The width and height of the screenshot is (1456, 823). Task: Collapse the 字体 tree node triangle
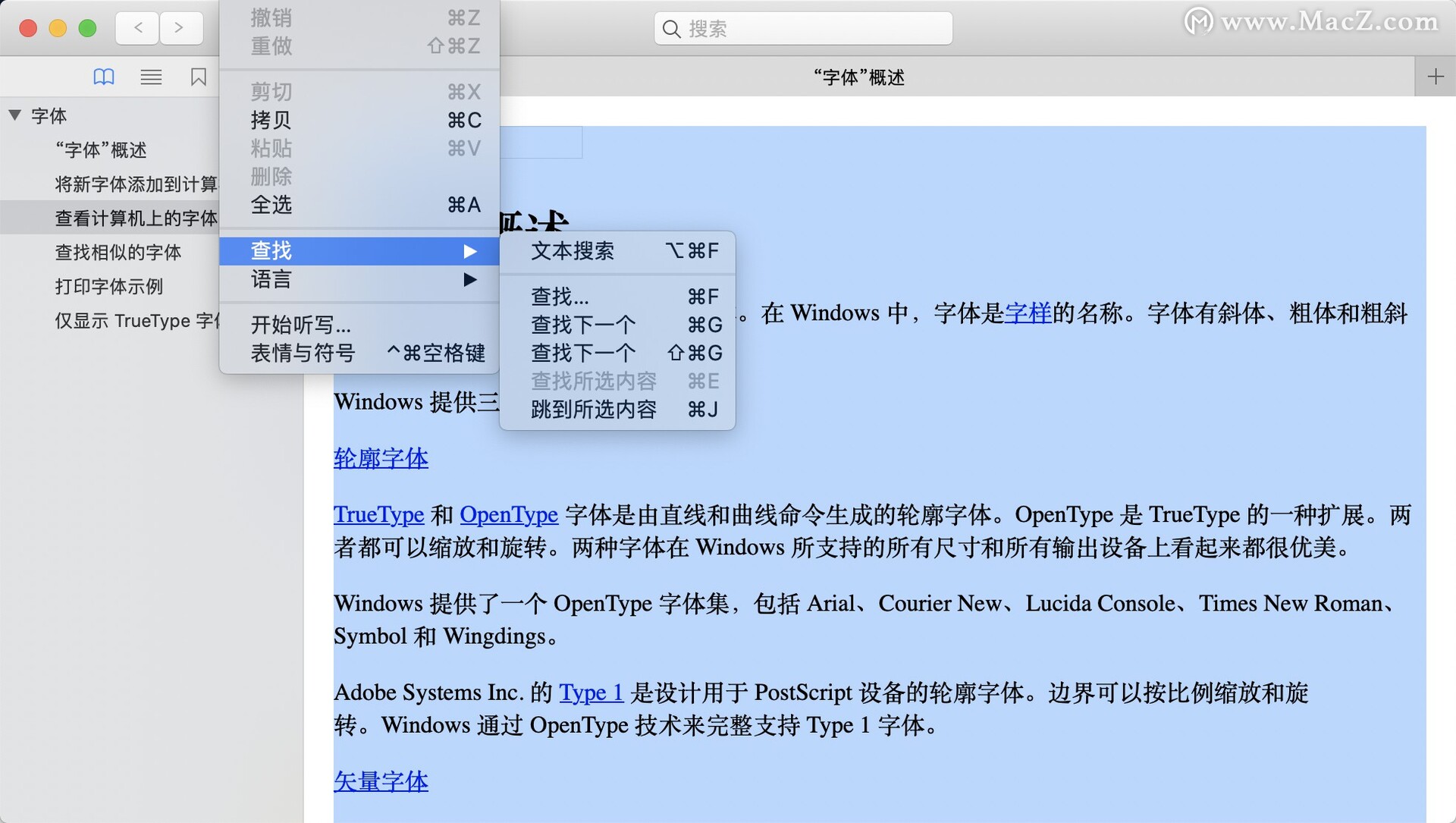pyautogui.click(x=15, y=115)
